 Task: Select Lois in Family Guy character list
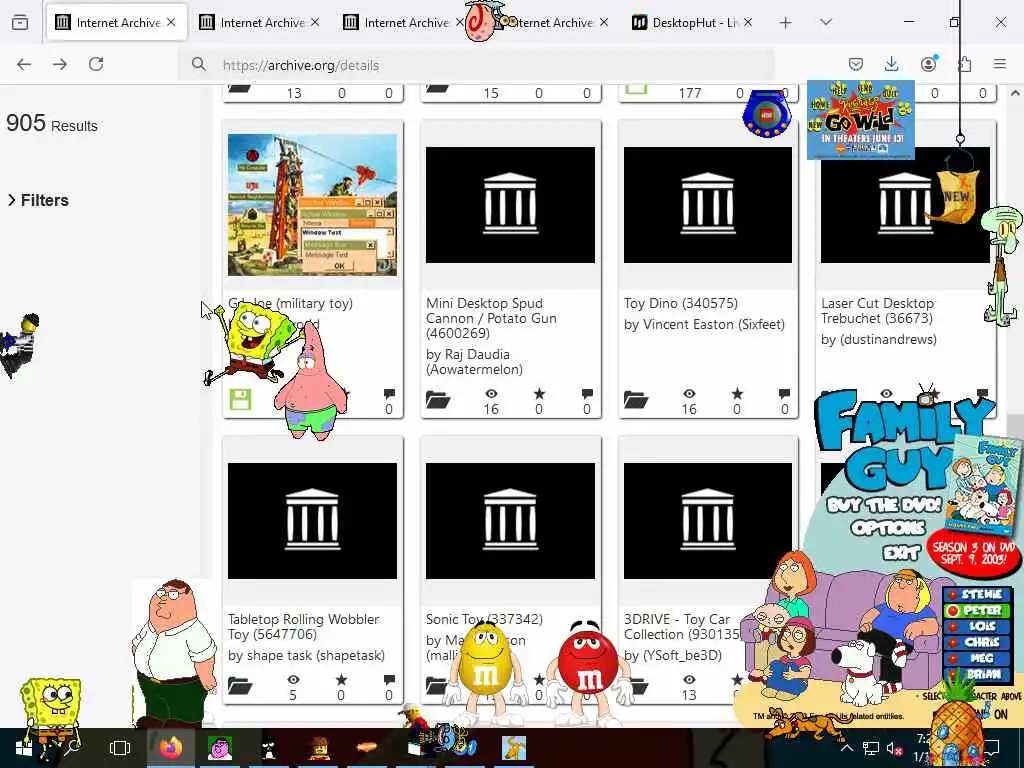[976, 626]
